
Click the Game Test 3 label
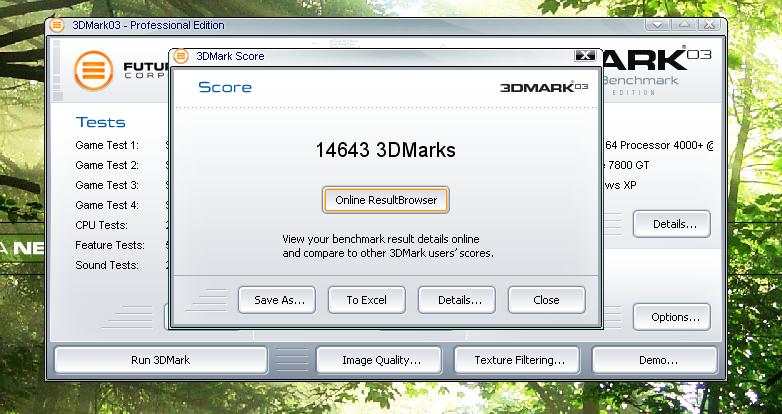point(107,185)
